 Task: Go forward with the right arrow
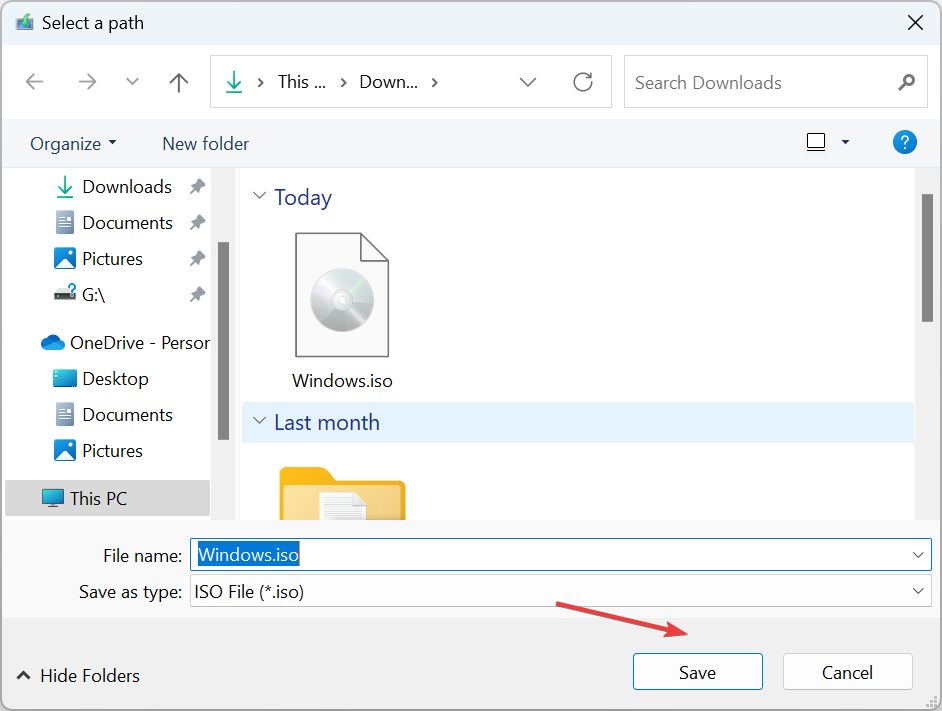pos(87,82)
